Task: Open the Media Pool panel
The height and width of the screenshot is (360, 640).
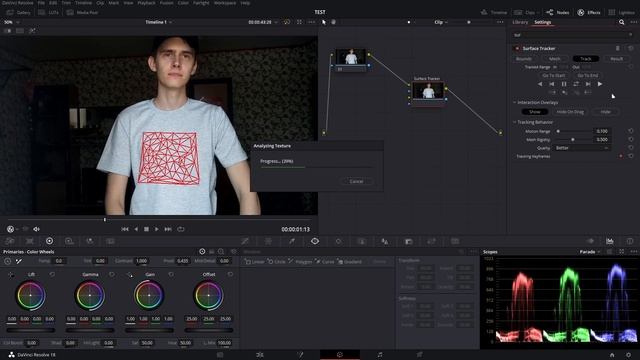Action: (82, 13)
